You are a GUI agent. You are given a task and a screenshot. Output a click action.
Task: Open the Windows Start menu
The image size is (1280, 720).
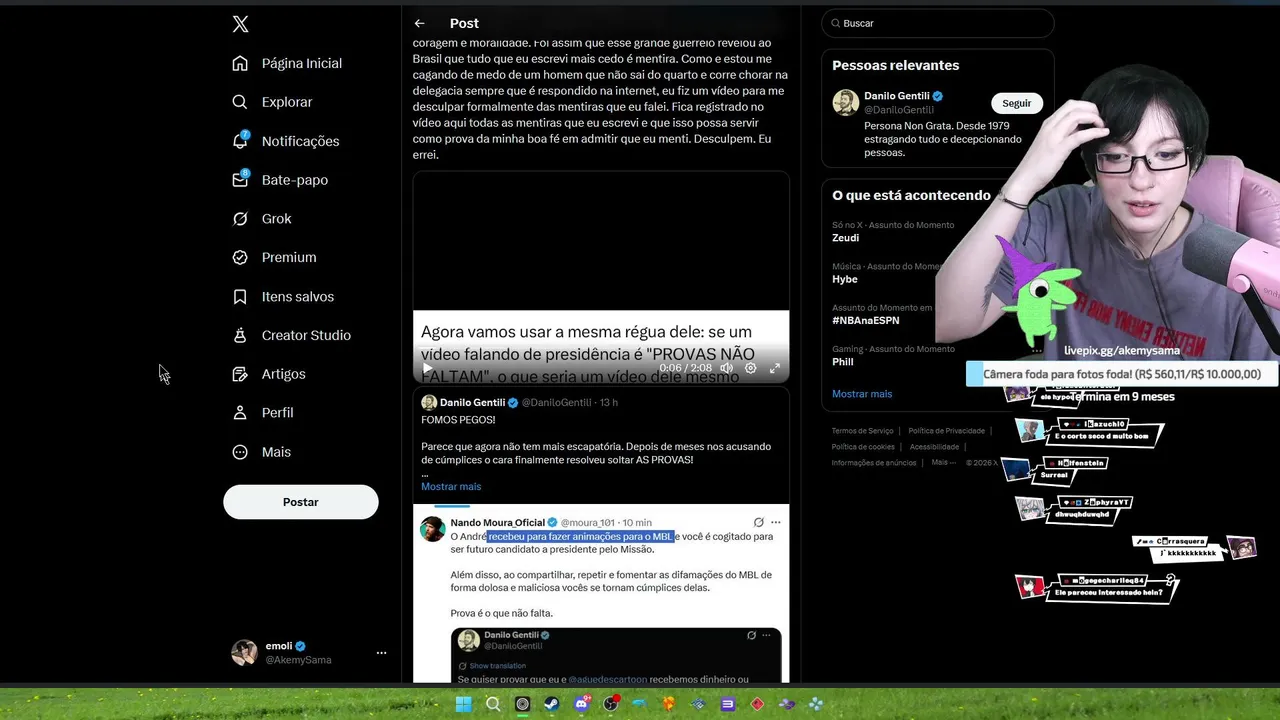463,704
